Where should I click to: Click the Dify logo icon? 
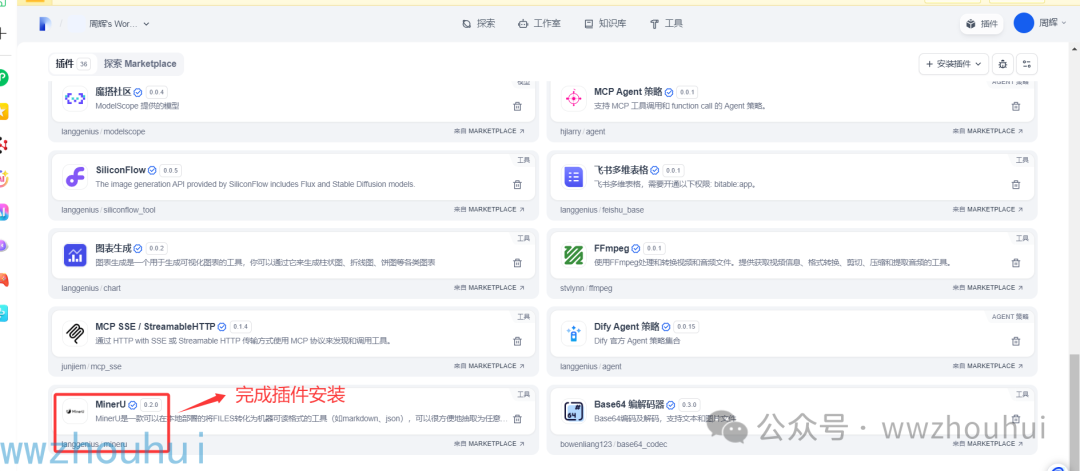coord(45,23)
